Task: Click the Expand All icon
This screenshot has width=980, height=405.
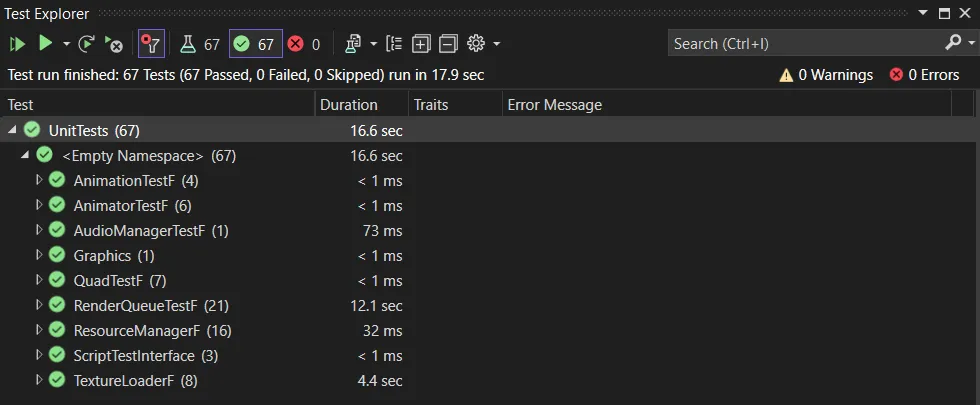Action: point(421,44)
